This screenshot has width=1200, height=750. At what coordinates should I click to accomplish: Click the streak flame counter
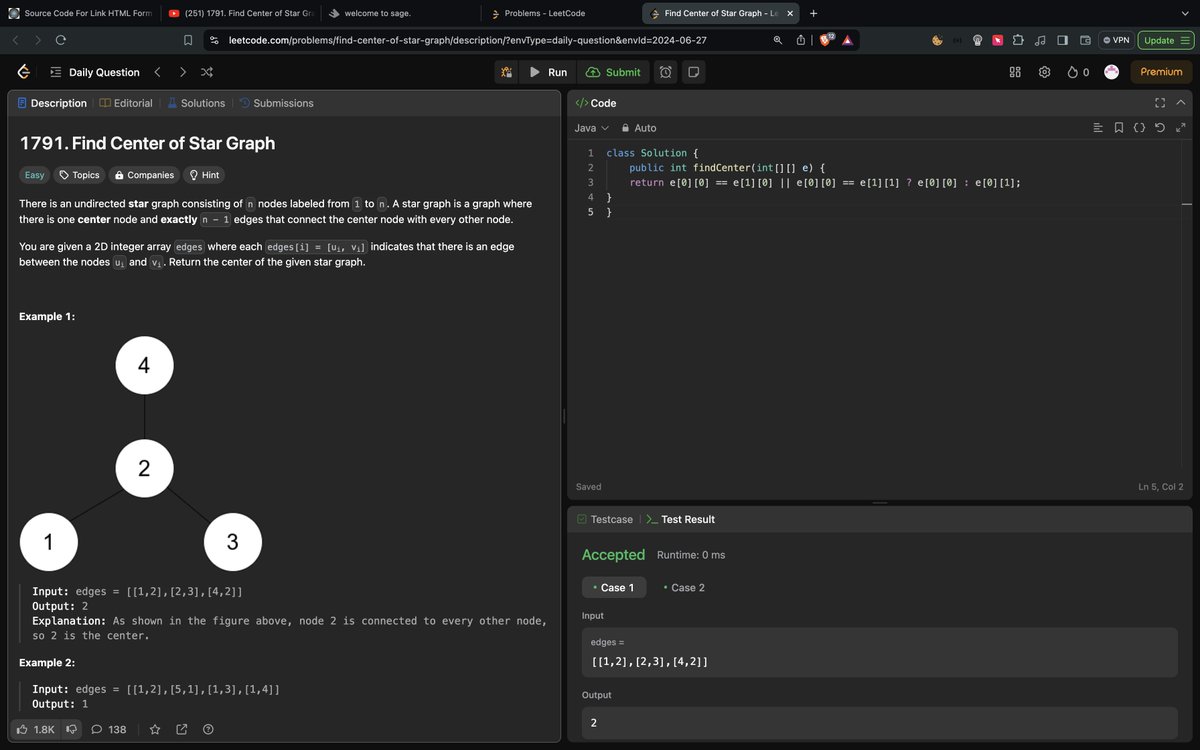(1078, 72)
